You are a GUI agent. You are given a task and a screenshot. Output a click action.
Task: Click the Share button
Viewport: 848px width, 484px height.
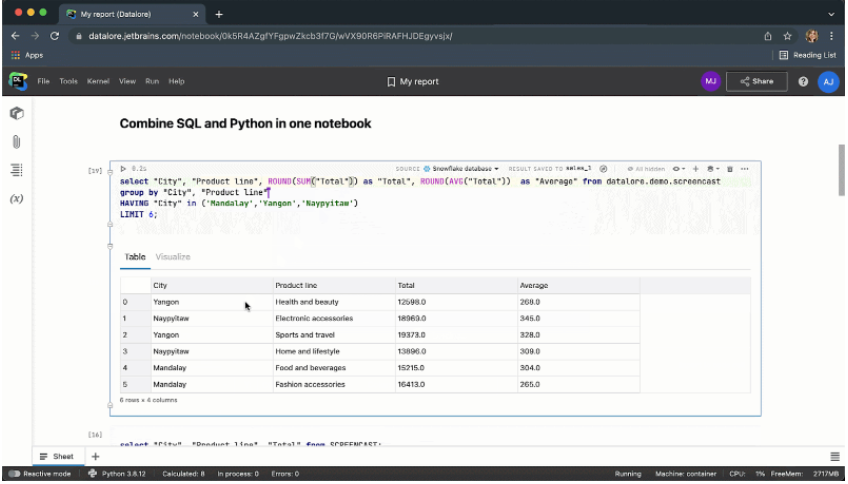[x=756, y=81]
